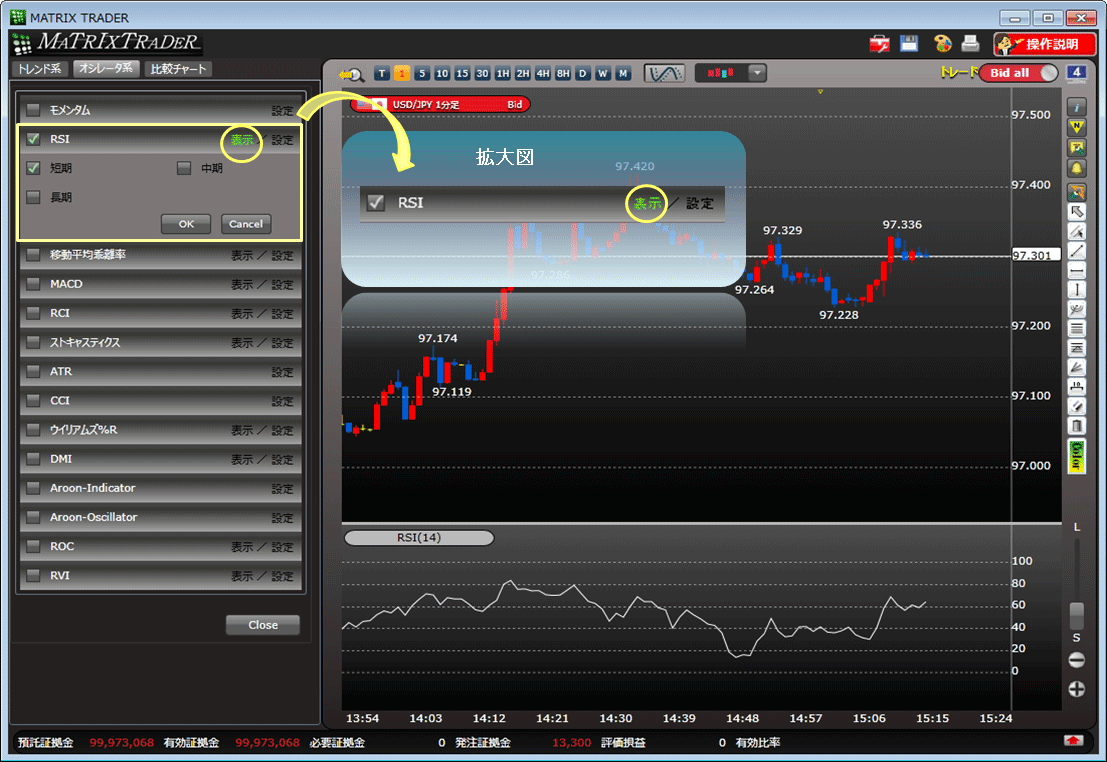This screenshot has height=762, width=1107.
Task: Click the number 4 screen layout icon
Action: coord(1076,73)
